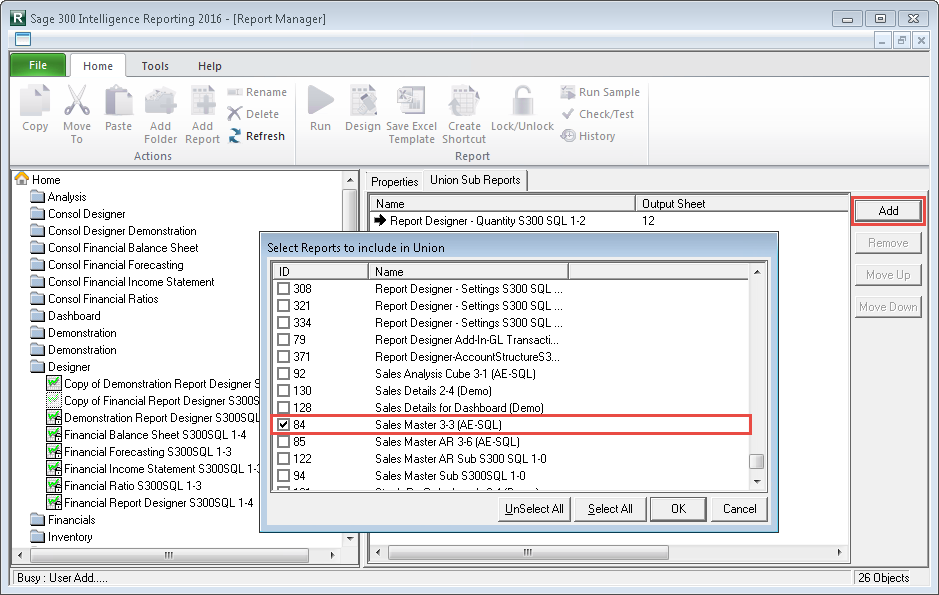Refresh the report list

pyautogui.click(x=256, y=136)
